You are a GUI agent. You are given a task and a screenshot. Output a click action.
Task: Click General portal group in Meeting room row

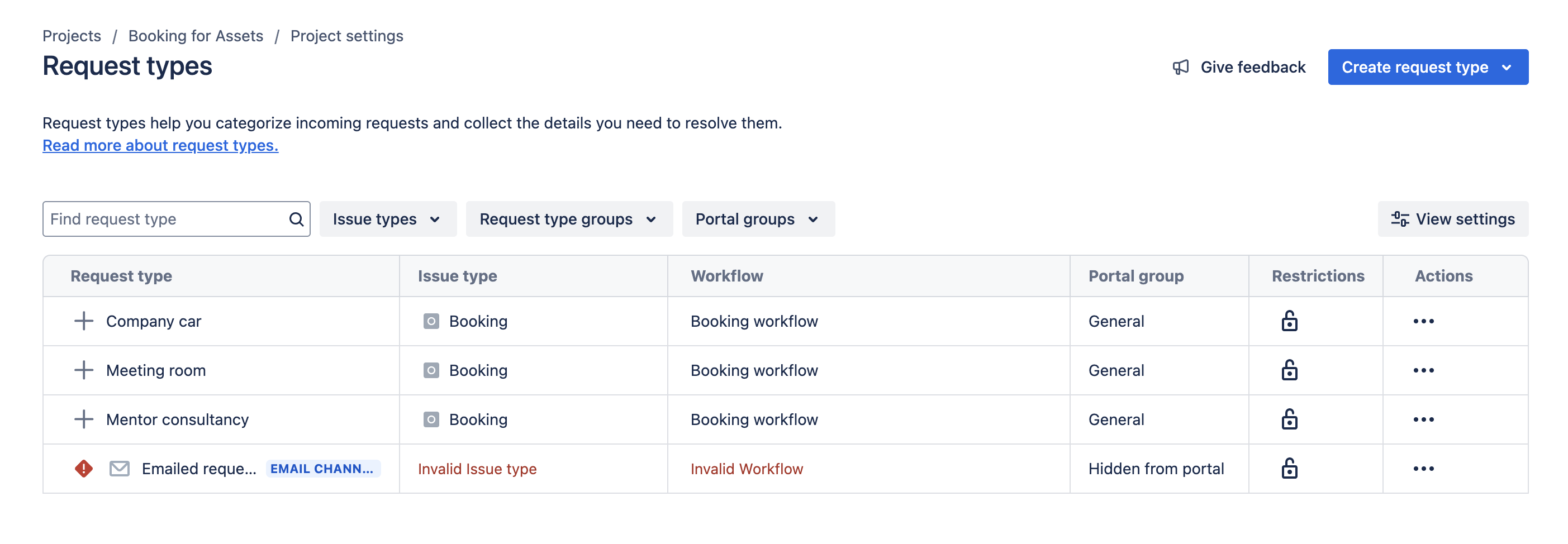tap(1116, 370)
